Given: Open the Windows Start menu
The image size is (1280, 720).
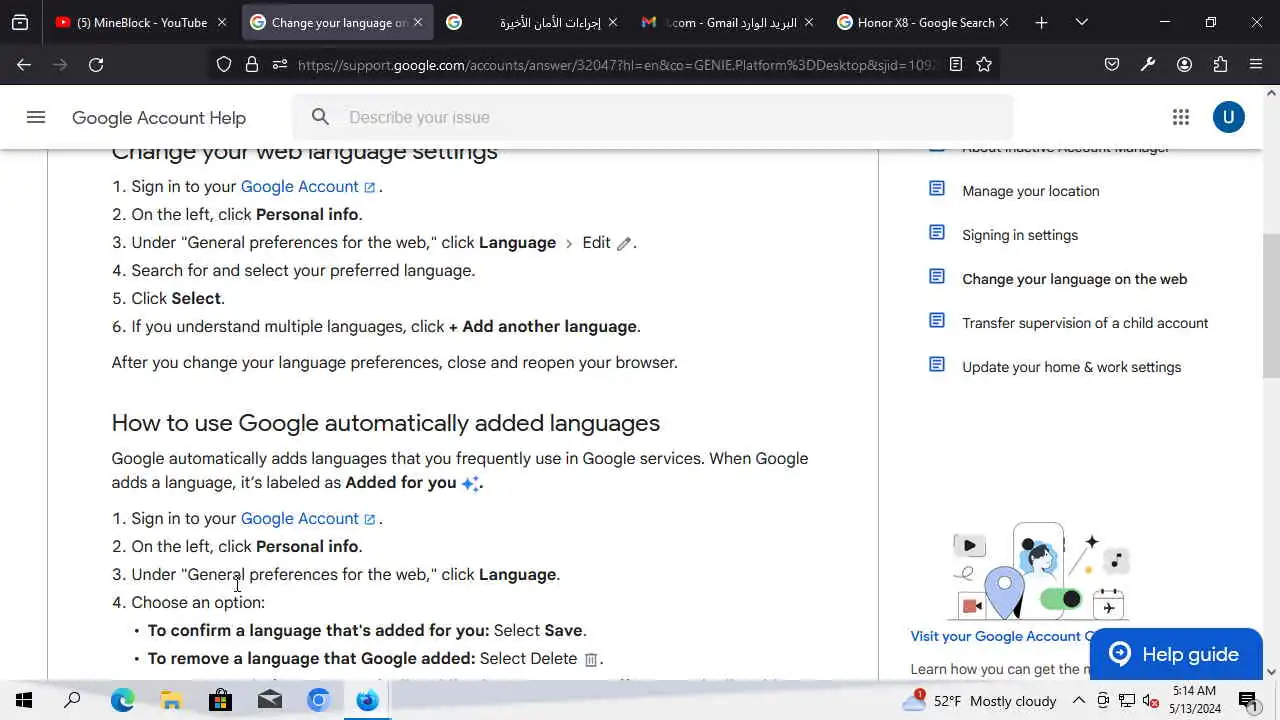Looking at the screenshot, I should (x=24, y=700).
